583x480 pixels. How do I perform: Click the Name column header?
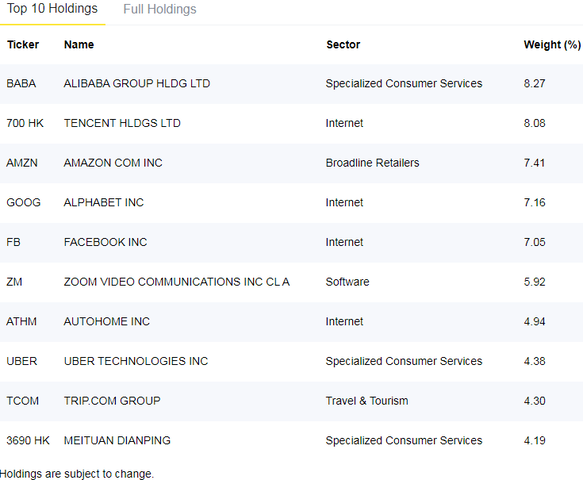pos(79,45)
